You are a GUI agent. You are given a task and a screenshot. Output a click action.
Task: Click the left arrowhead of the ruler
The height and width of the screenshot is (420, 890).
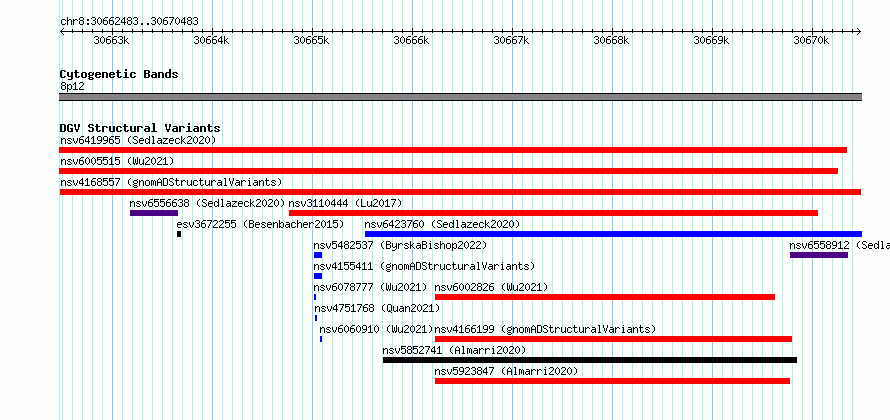coord(62,31)
